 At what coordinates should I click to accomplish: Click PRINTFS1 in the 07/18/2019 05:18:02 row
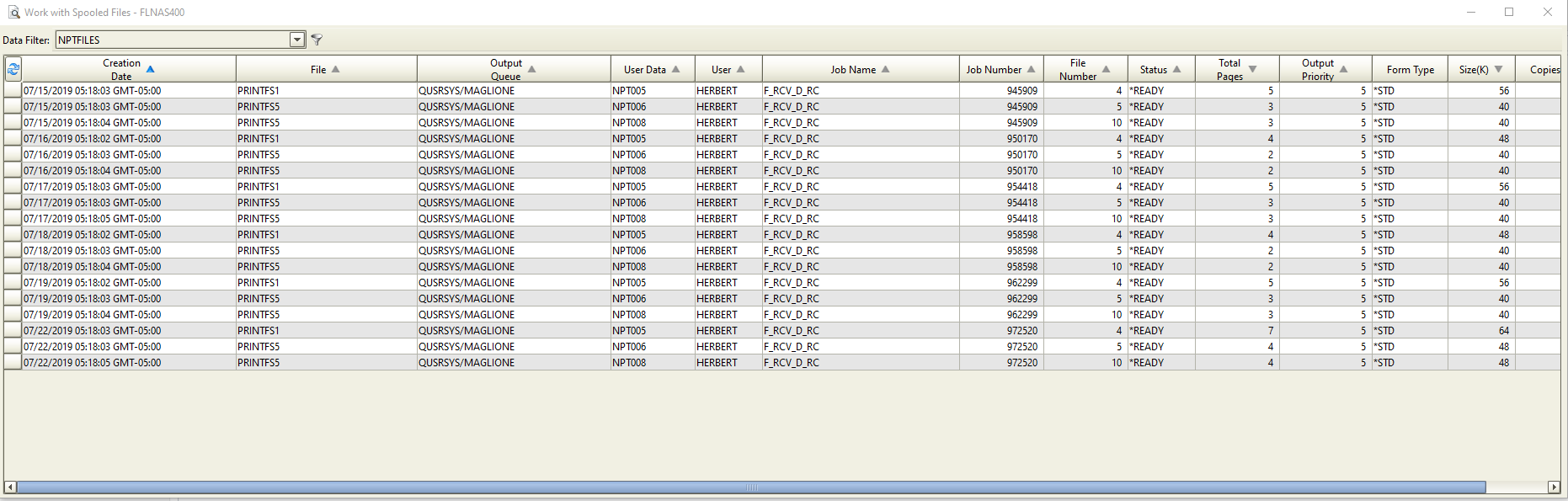click(x=259, y=234)
